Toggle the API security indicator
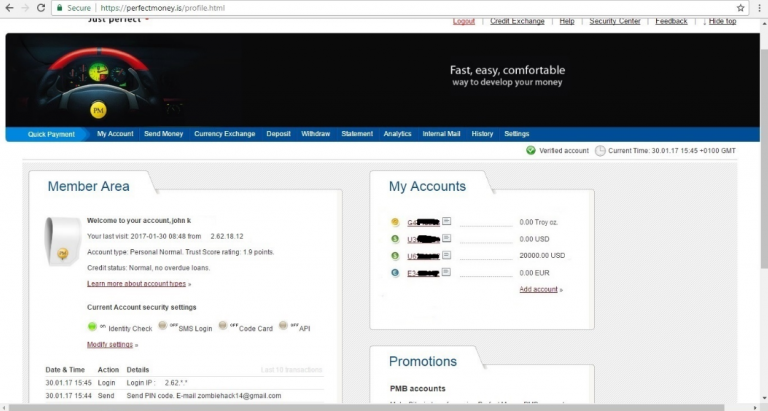Viewport: 768px width, 411px height. click(x=283, y=325)
